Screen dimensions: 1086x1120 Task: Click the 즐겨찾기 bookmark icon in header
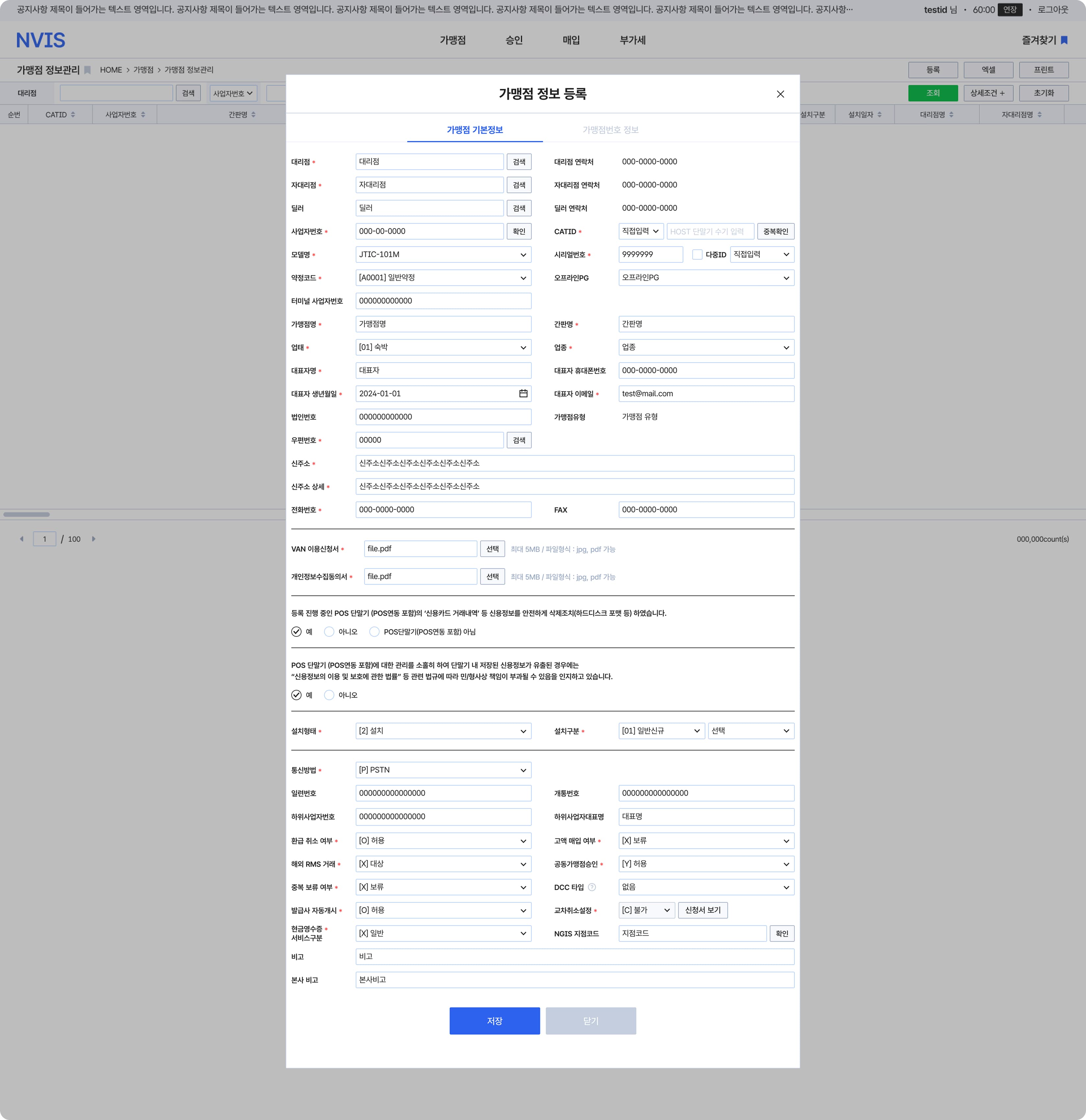coord(1064,40)
